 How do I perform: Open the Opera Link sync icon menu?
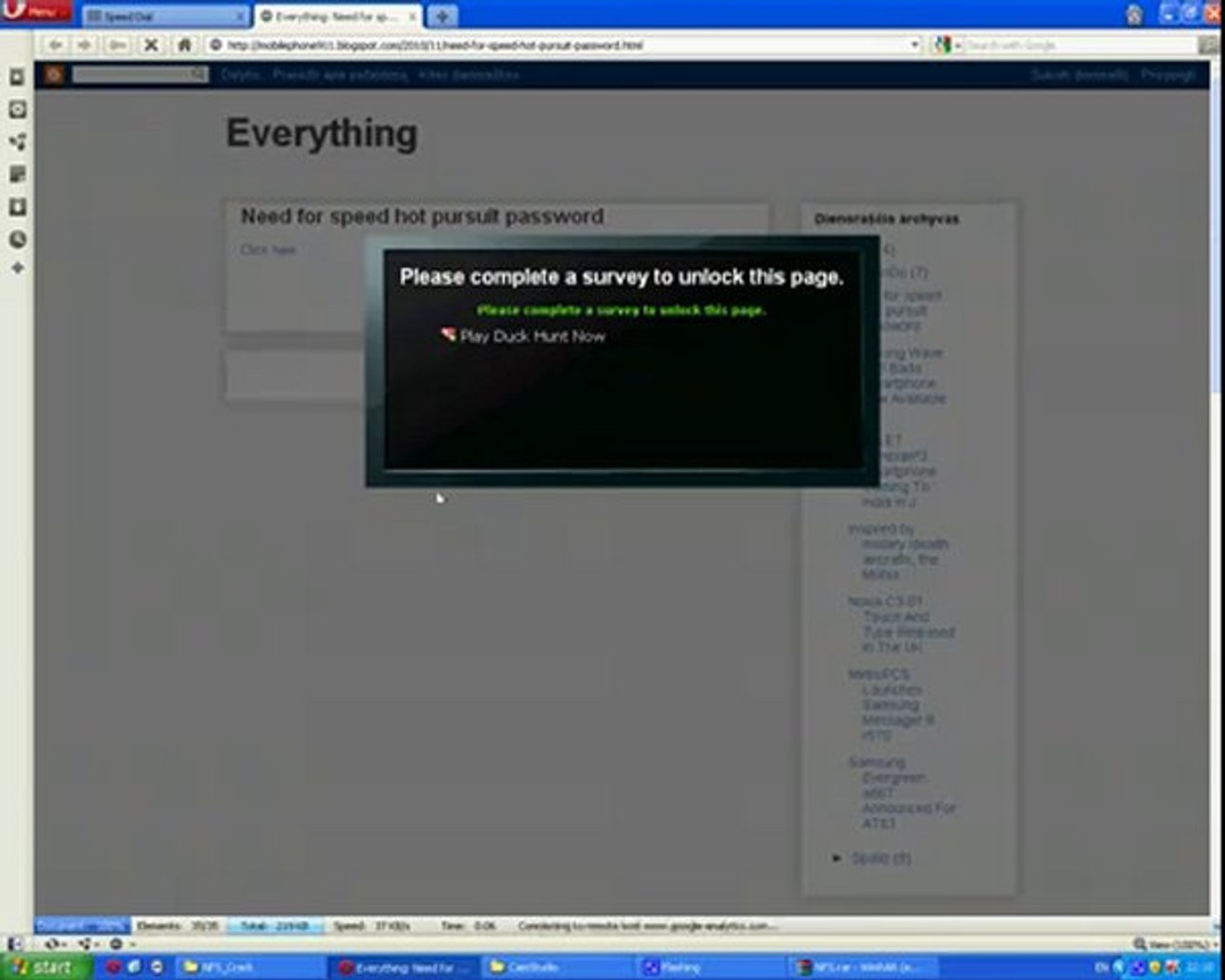54,945
